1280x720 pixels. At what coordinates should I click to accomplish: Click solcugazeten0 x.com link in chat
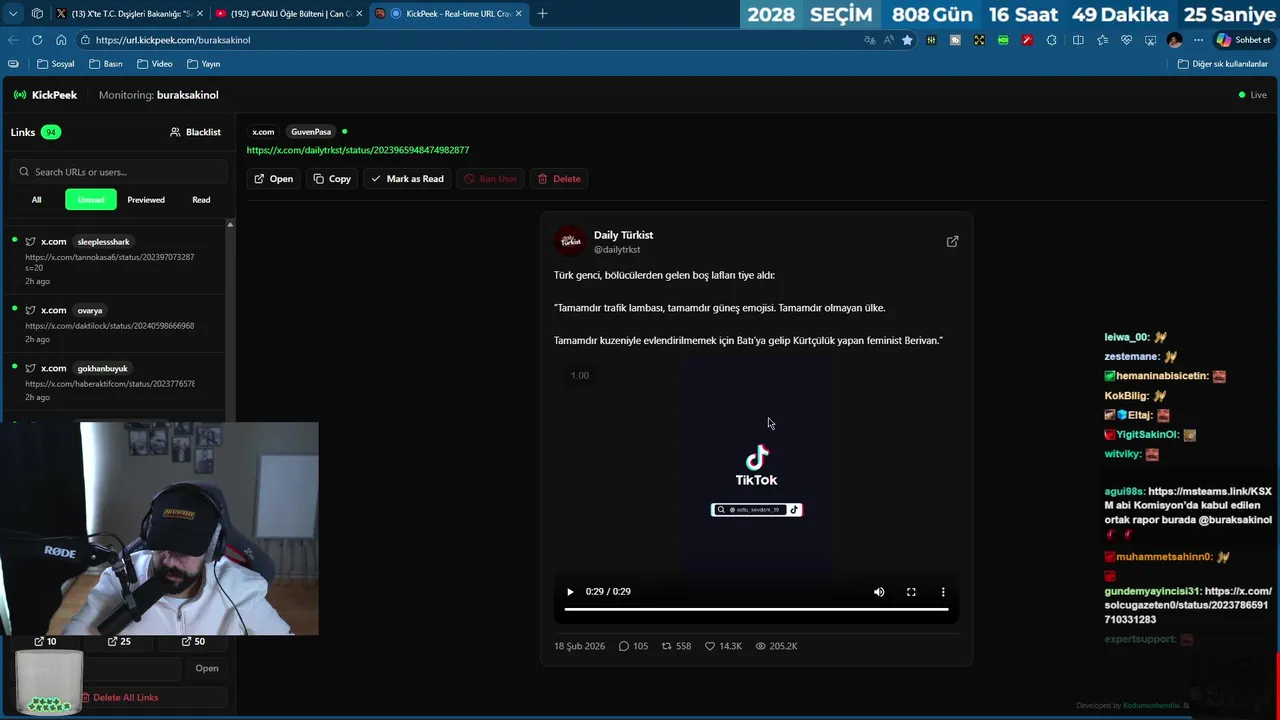click(1189, 606)
